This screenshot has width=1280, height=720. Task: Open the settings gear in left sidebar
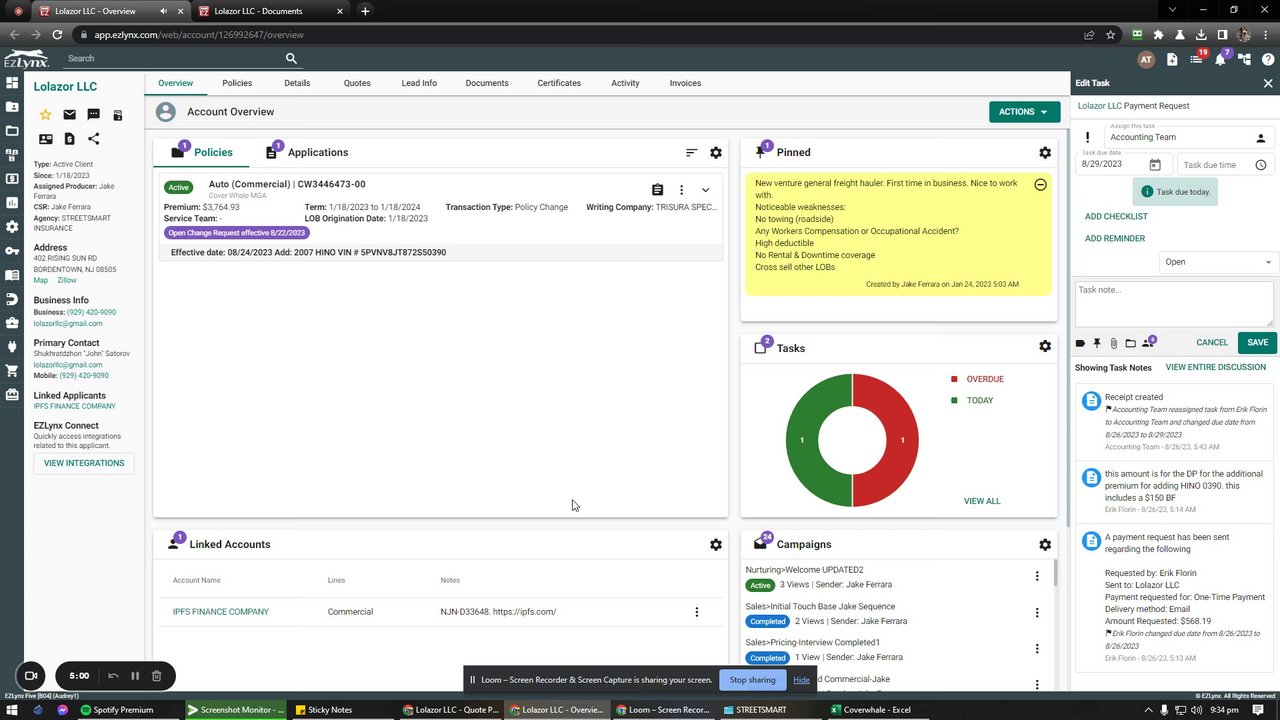coord(12,227)
